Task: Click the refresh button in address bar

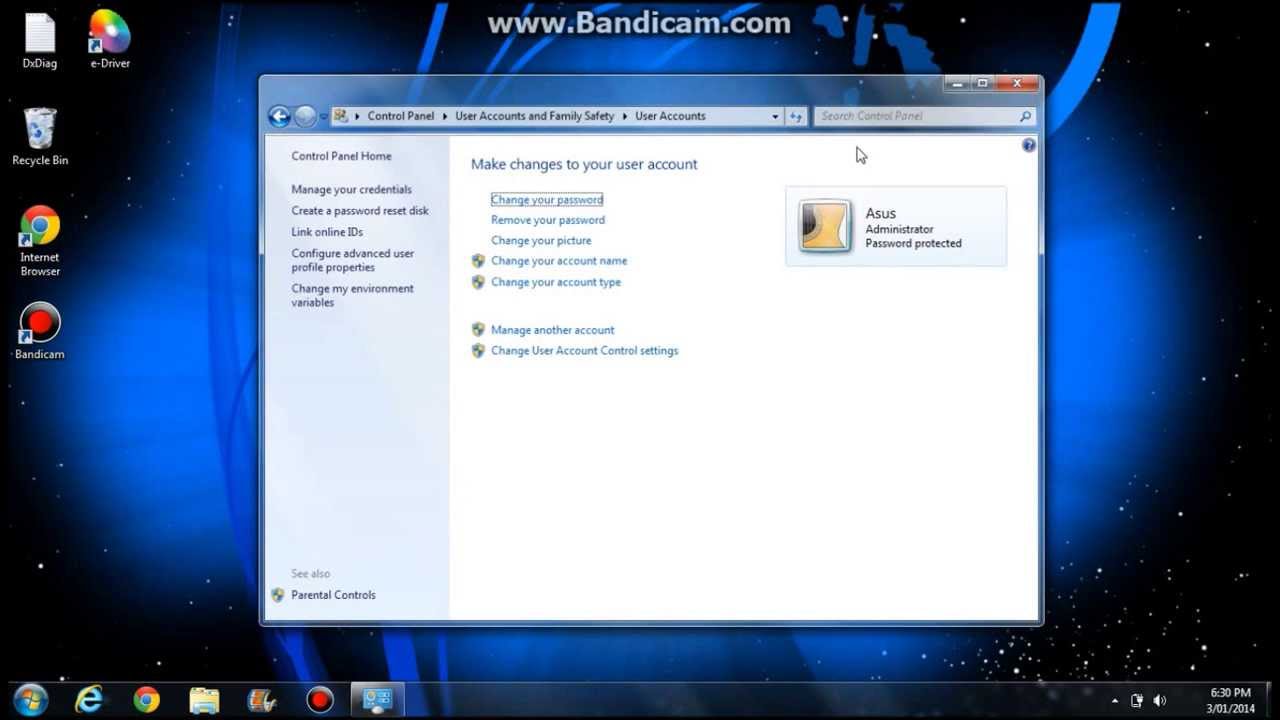Action: (x=796, y=116)
